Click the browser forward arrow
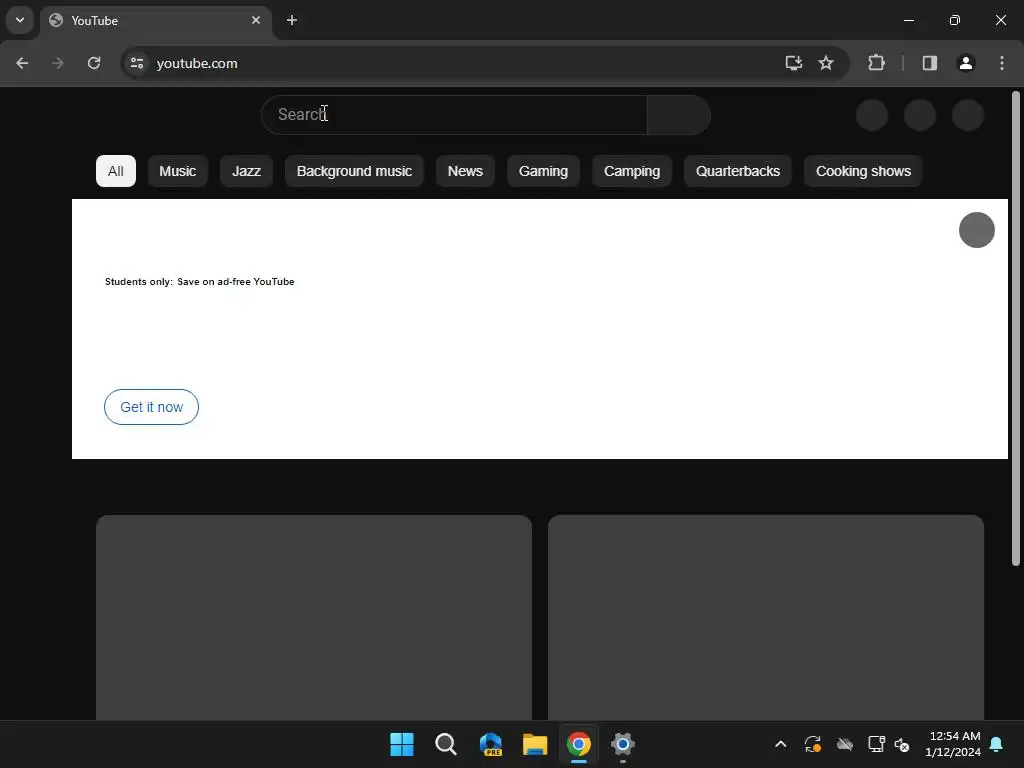This screenshot has height=768, width=1024. (x=58, y=63)
